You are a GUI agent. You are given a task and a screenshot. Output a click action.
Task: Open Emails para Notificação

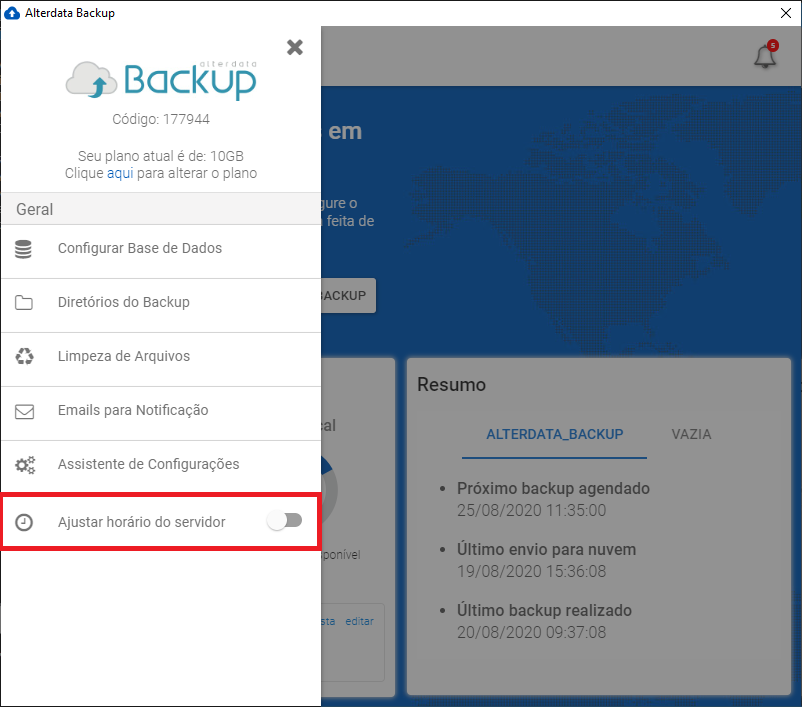[161, 413]
